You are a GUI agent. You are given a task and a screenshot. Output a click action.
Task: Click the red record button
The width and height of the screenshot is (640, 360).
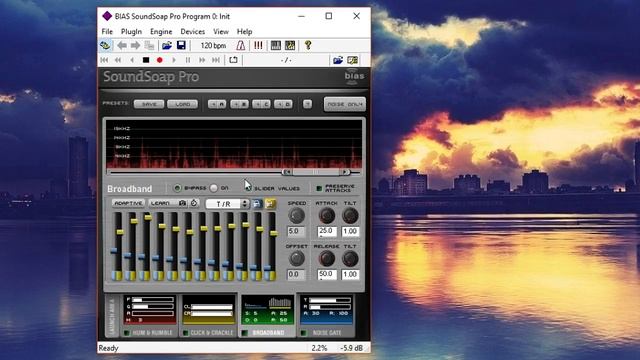point(160,60)
